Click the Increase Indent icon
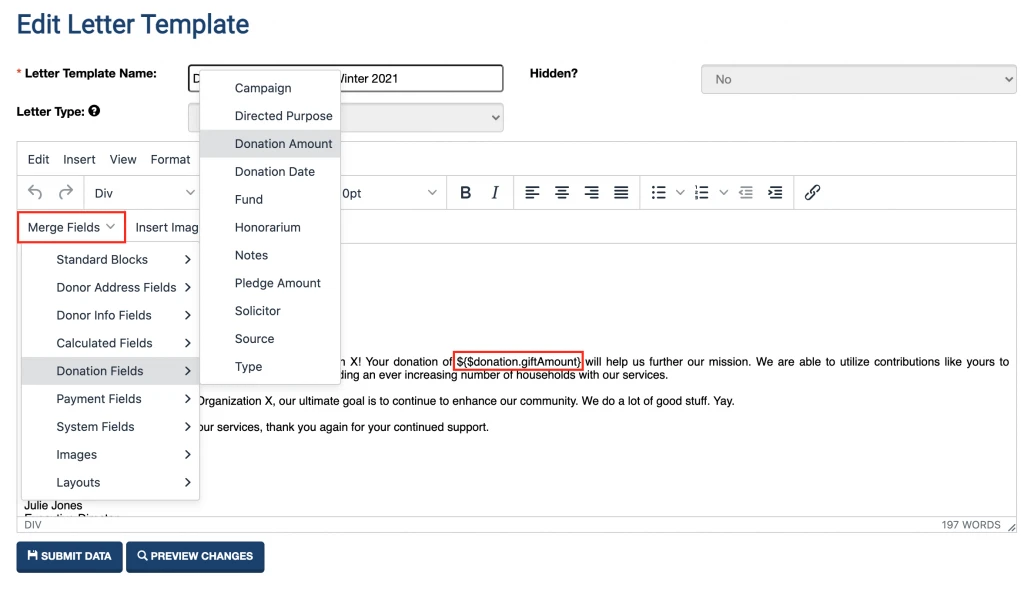This screenshot has width=1024, height=592. click(776, 192)
